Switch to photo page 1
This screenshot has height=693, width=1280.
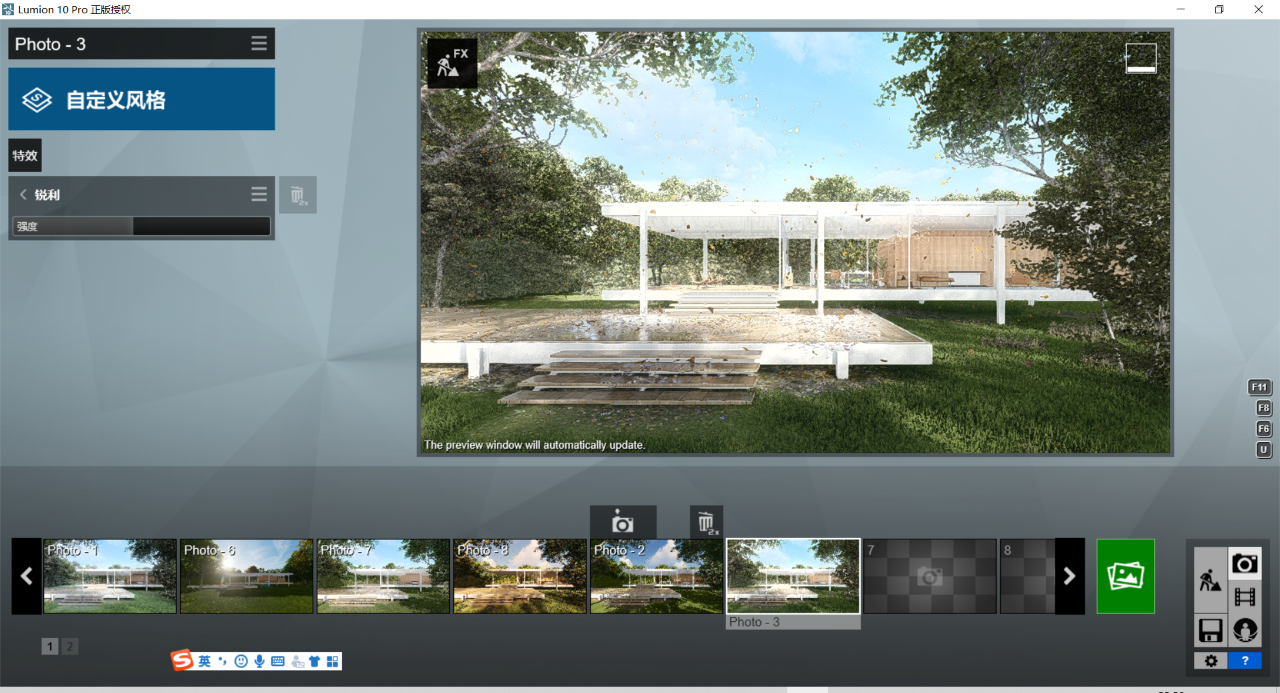50,646
